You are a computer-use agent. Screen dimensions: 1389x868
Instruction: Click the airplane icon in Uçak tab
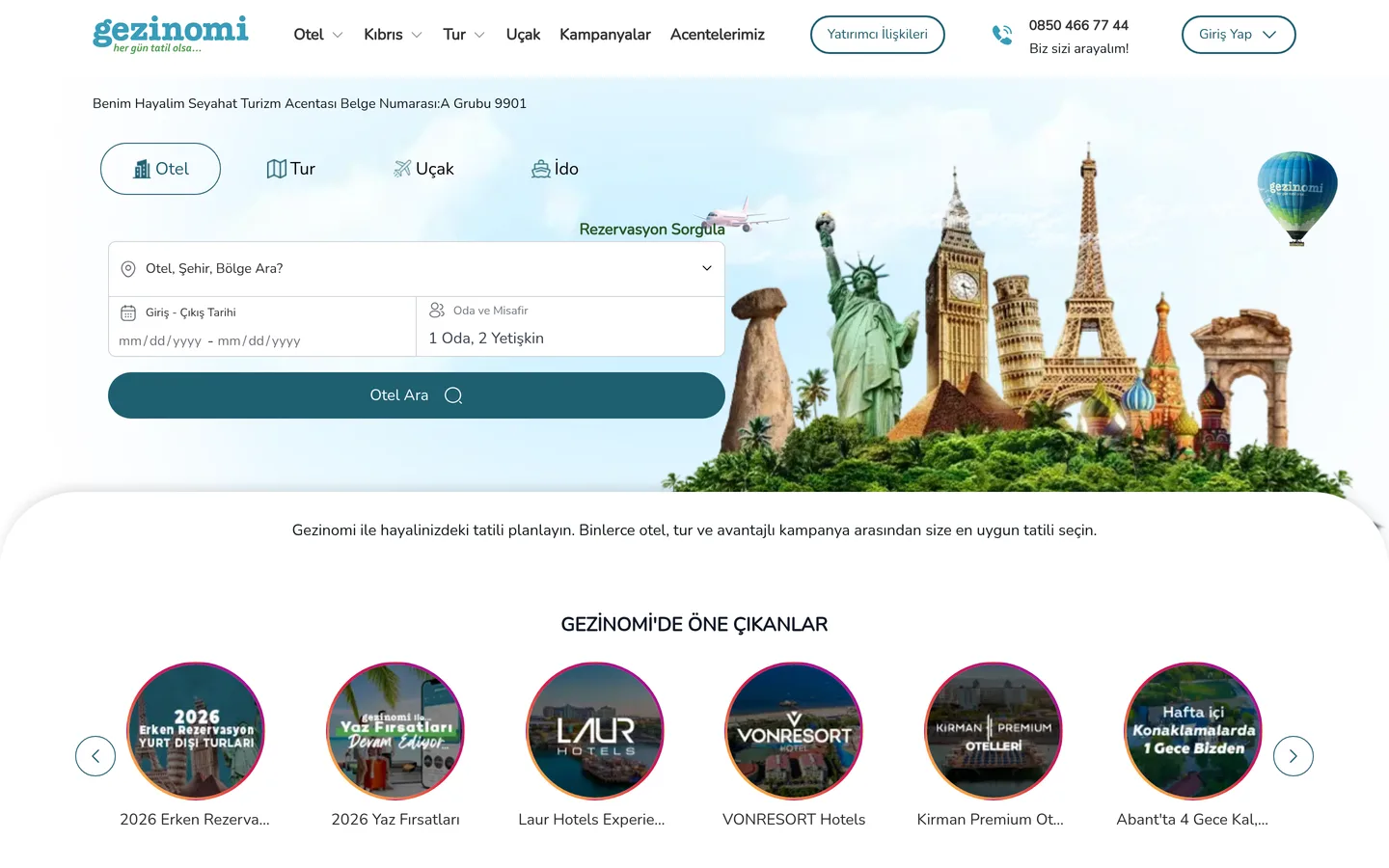(x=402, y=169)
